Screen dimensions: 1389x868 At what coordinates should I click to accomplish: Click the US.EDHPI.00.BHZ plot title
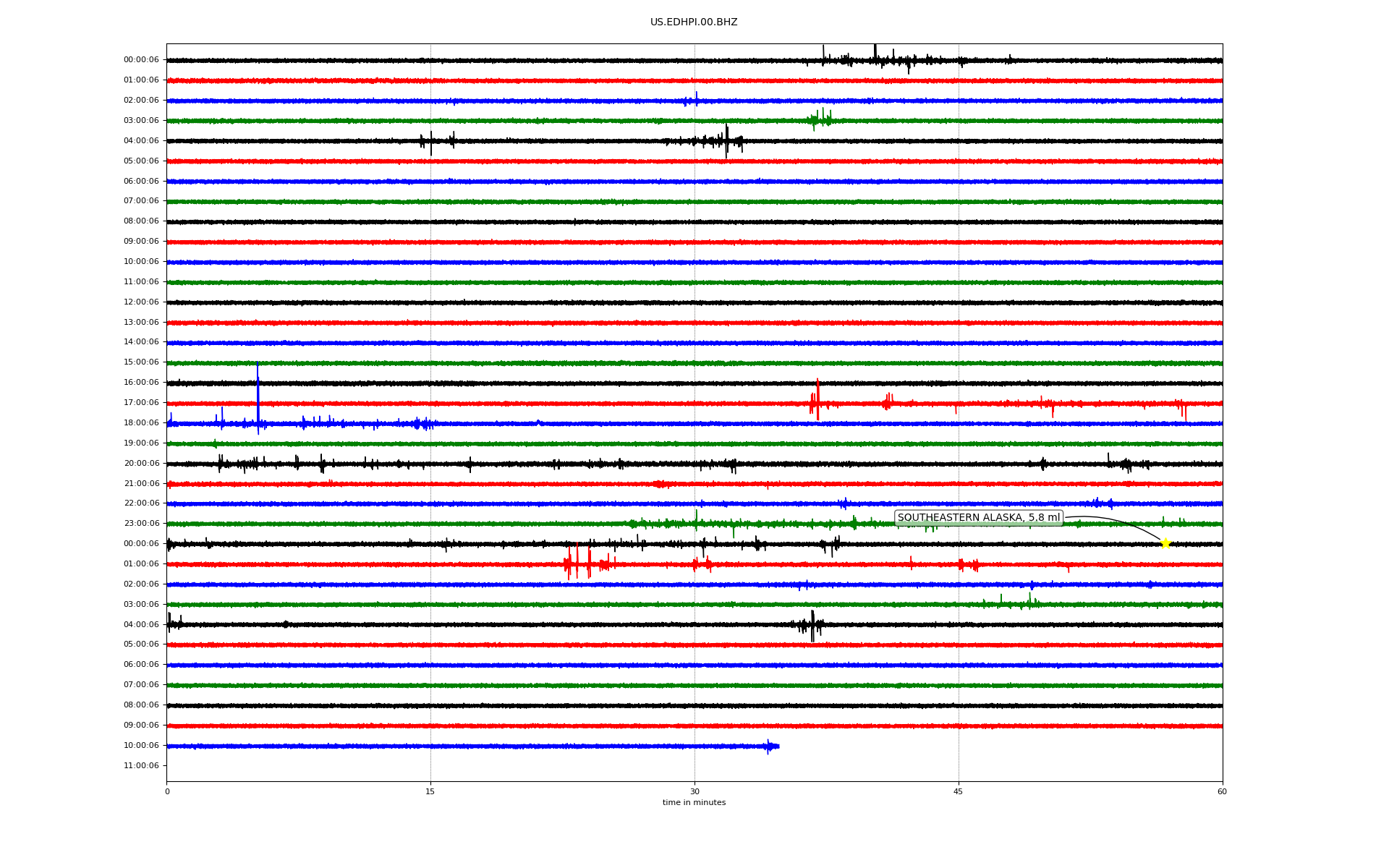pyautogui.click(x=694, y=22)
